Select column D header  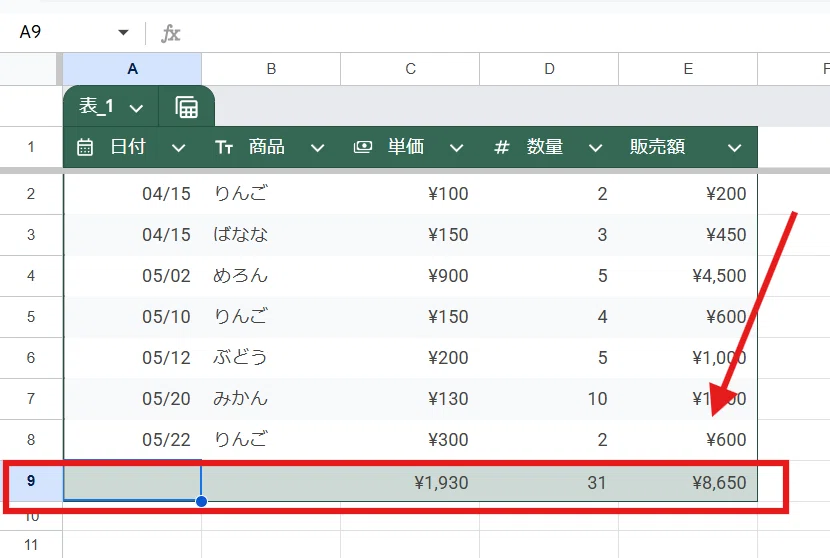pyautogui.click(x=549, y=69)
